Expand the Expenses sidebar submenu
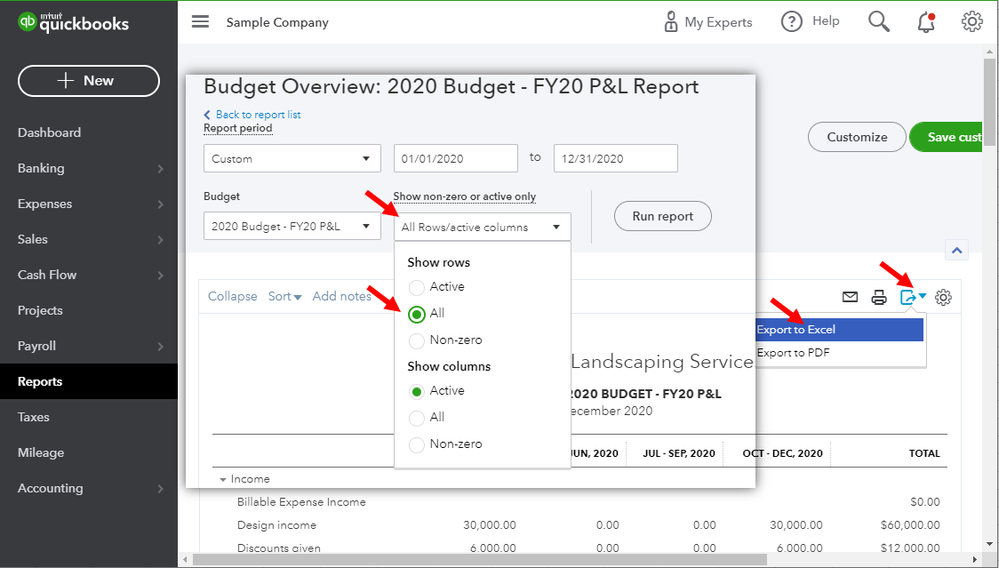 (x=160, y=204)
